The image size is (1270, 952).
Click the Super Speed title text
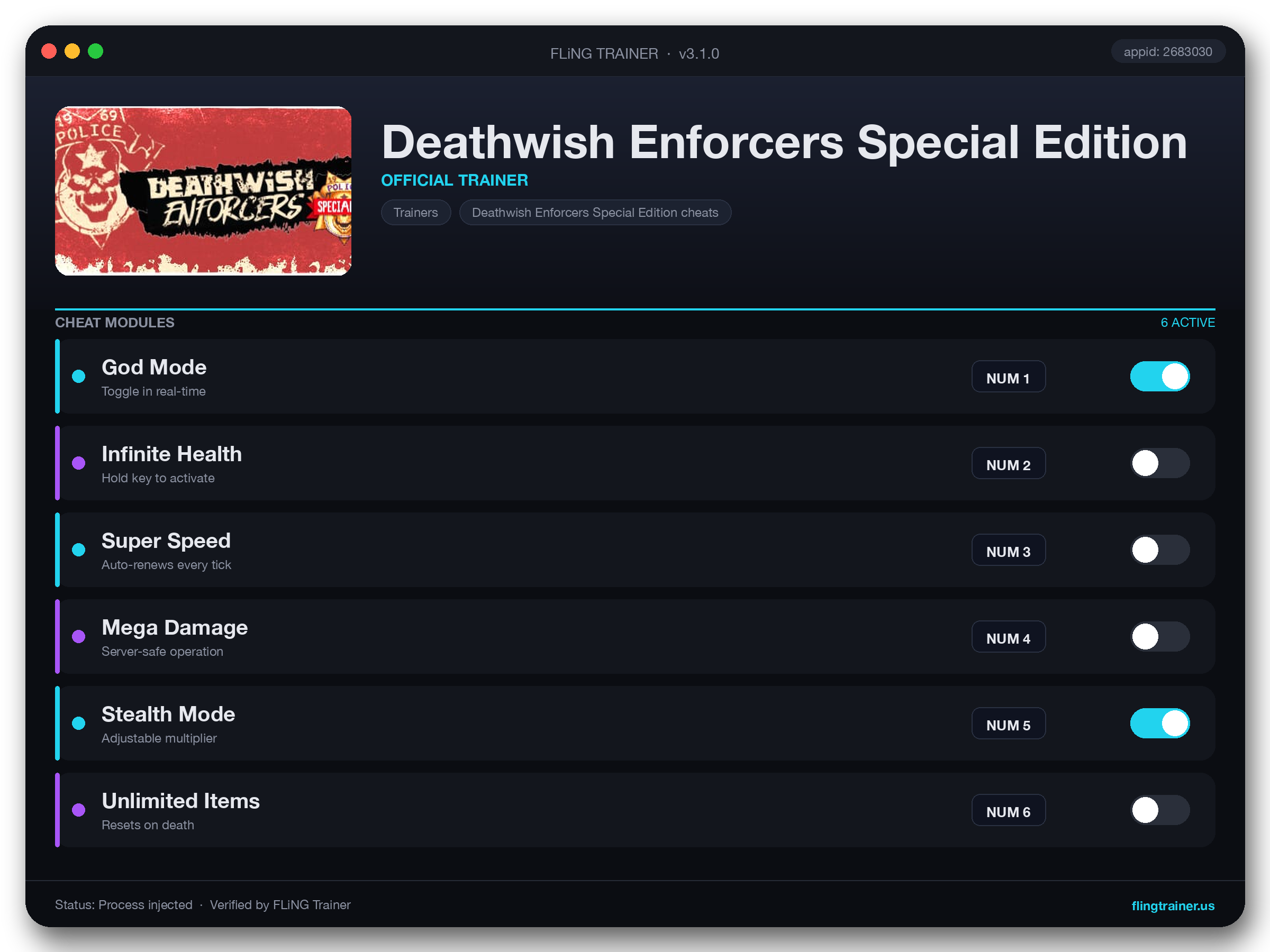pyautogui.click(x=166, y=541)
